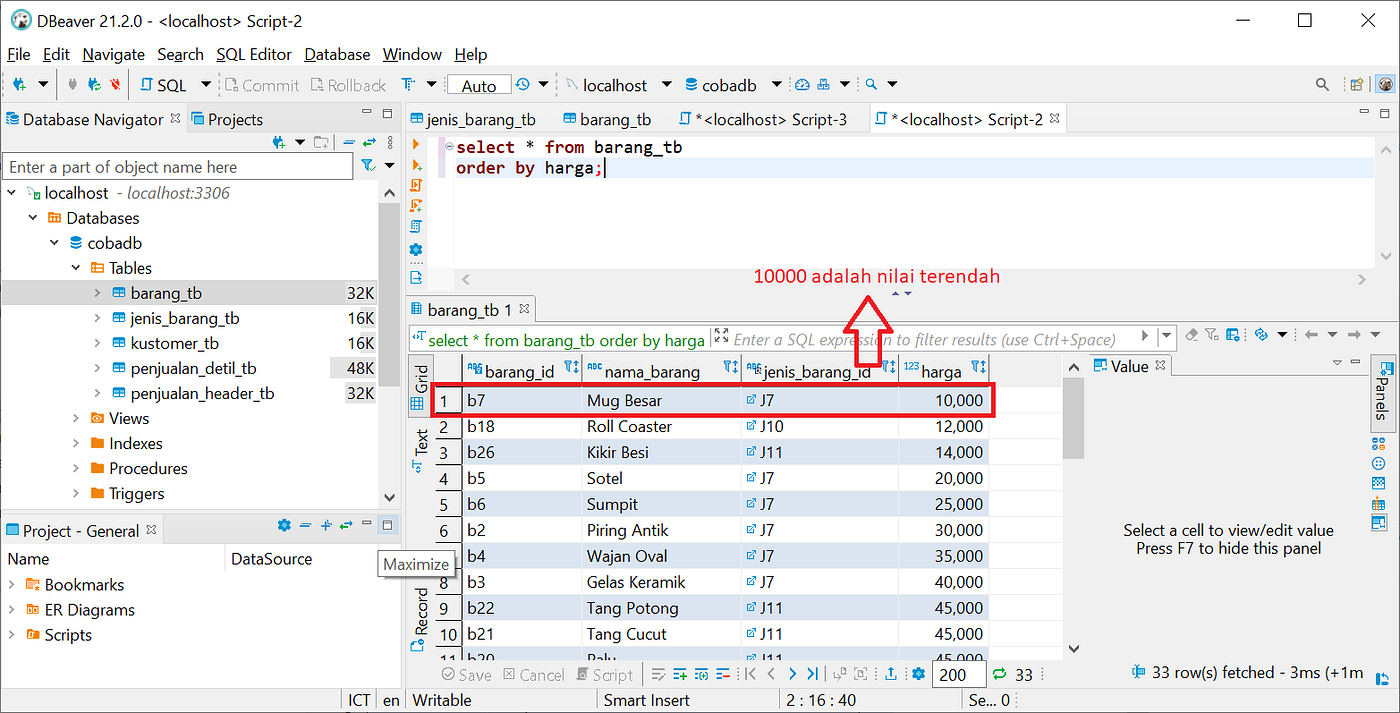
Task: Add a new row using the green plus icon
Action: [680, 674]
